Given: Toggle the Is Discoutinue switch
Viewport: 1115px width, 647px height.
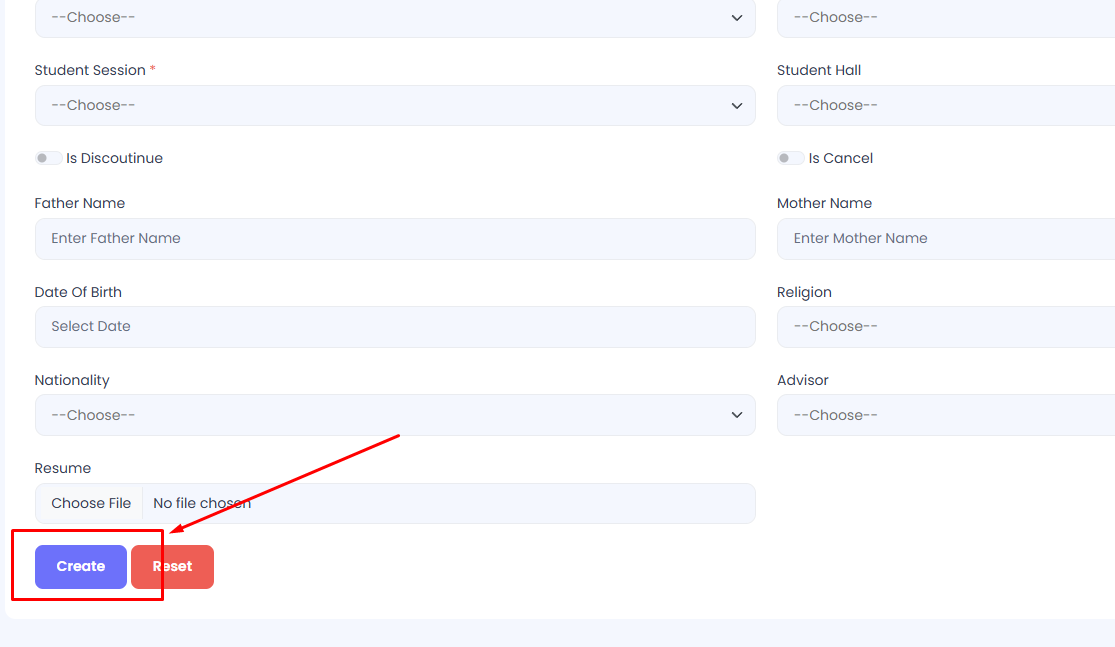Looking at the screenshot, I should 47,158.
